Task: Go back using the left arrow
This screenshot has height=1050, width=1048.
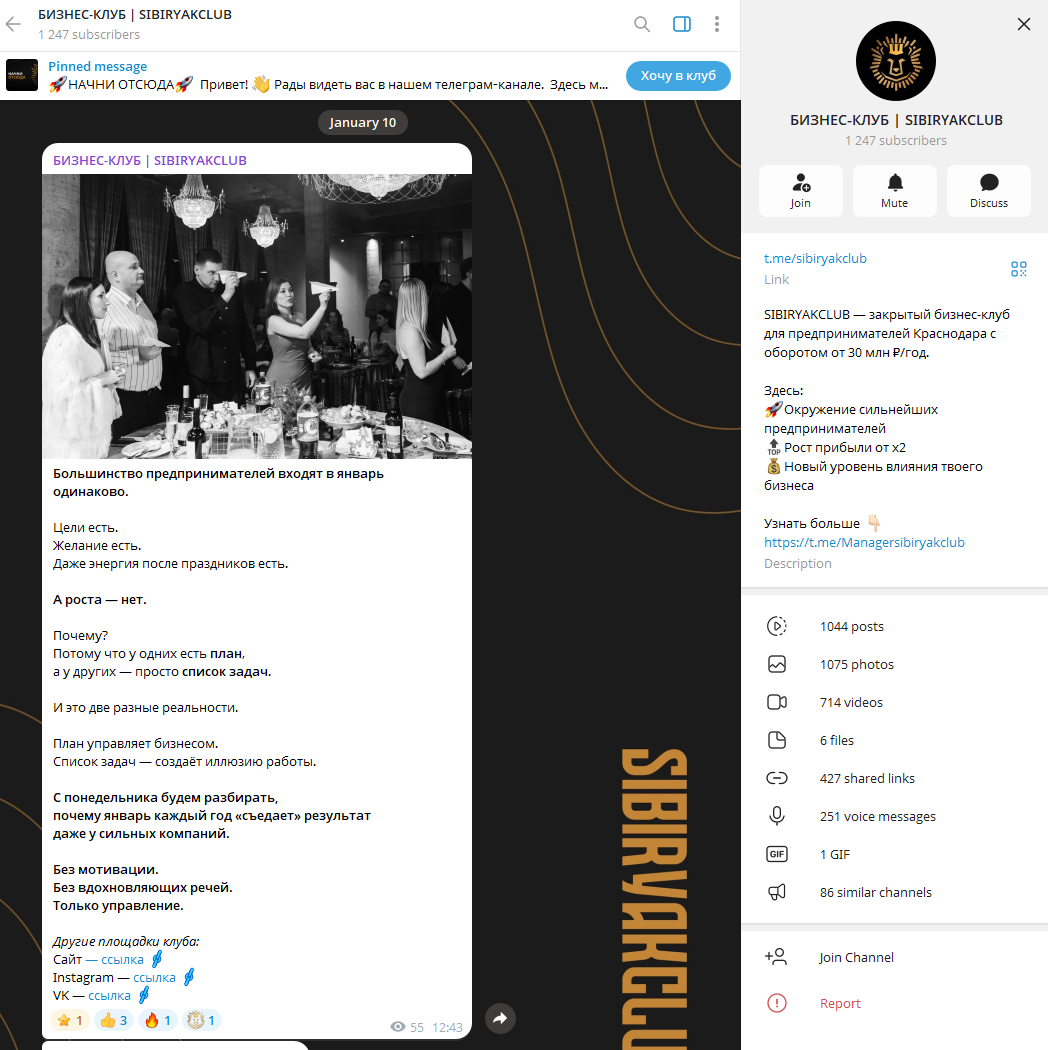Action: coord(13,25)
